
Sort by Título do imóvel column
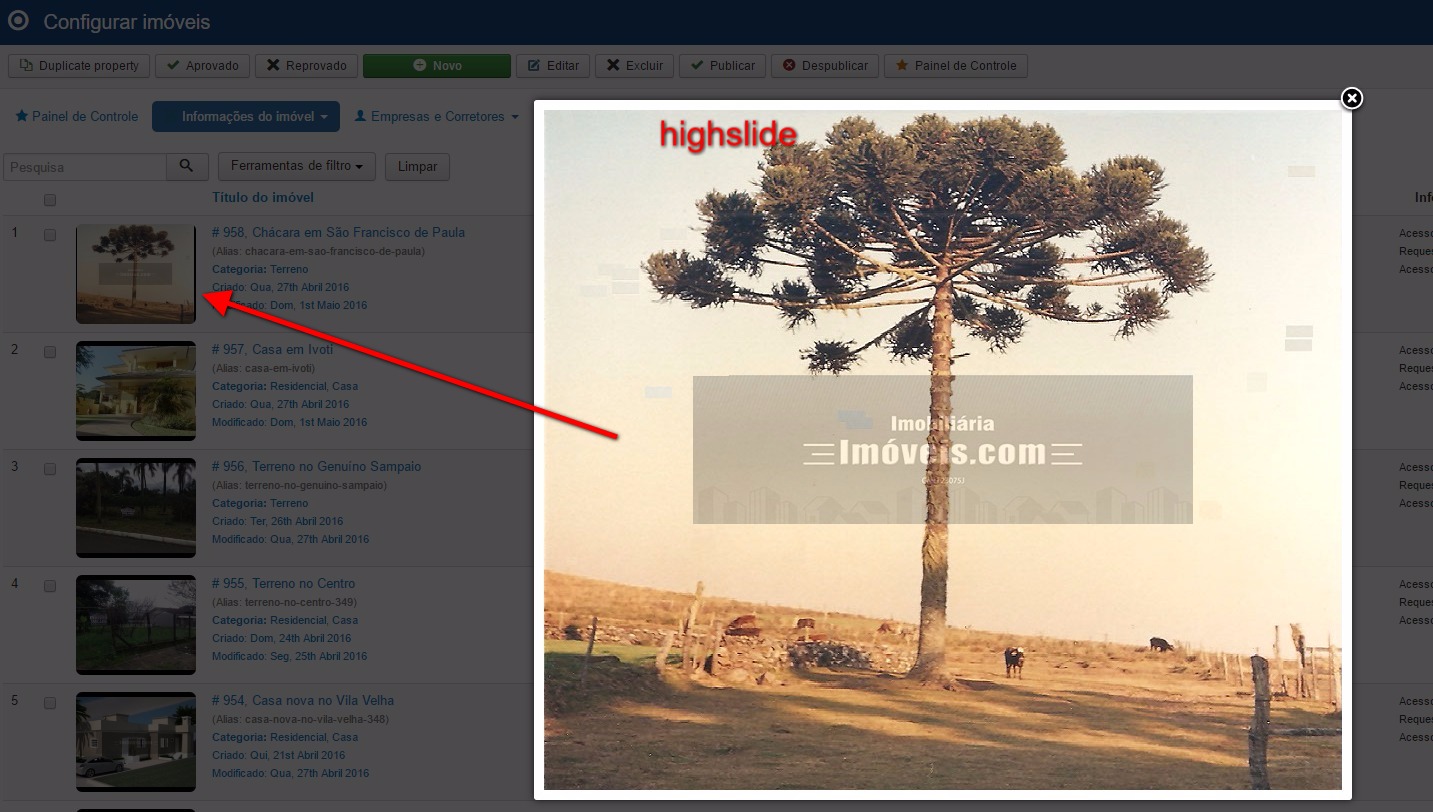(x=263, y=198)
